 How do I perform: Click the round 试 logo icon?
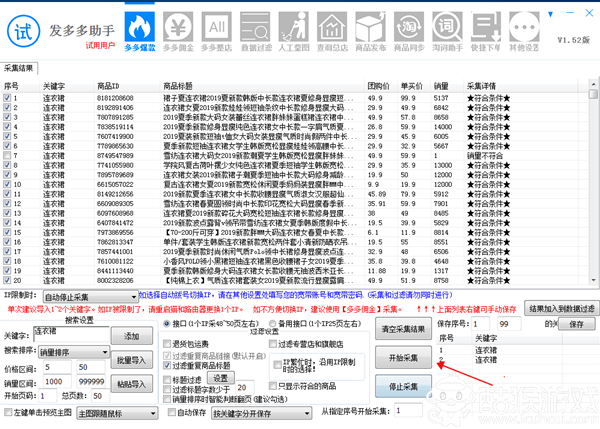point(23,31)
